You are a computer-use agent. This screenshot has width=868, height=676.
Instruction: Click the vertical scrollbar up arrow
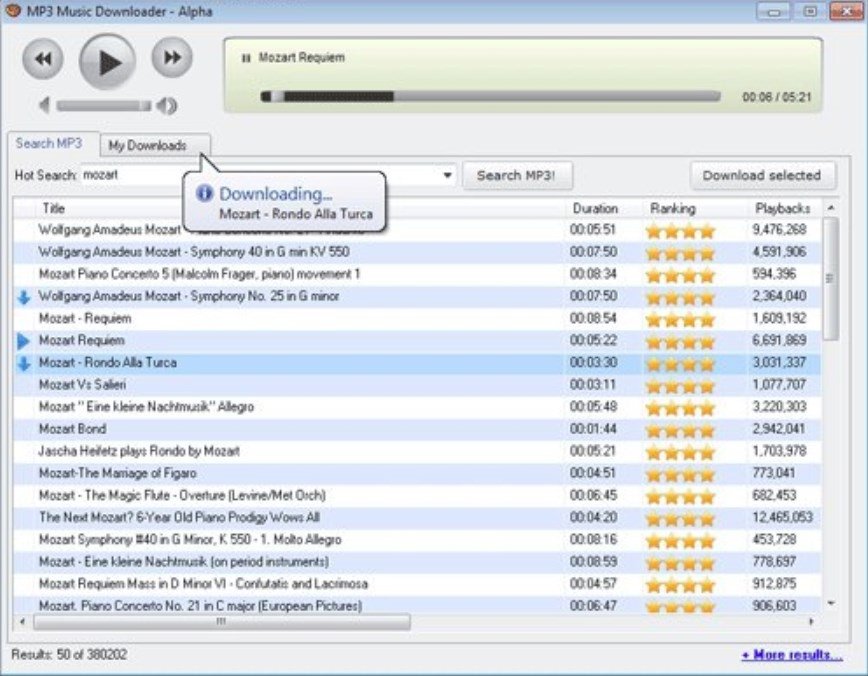click(x=831, y=208)
